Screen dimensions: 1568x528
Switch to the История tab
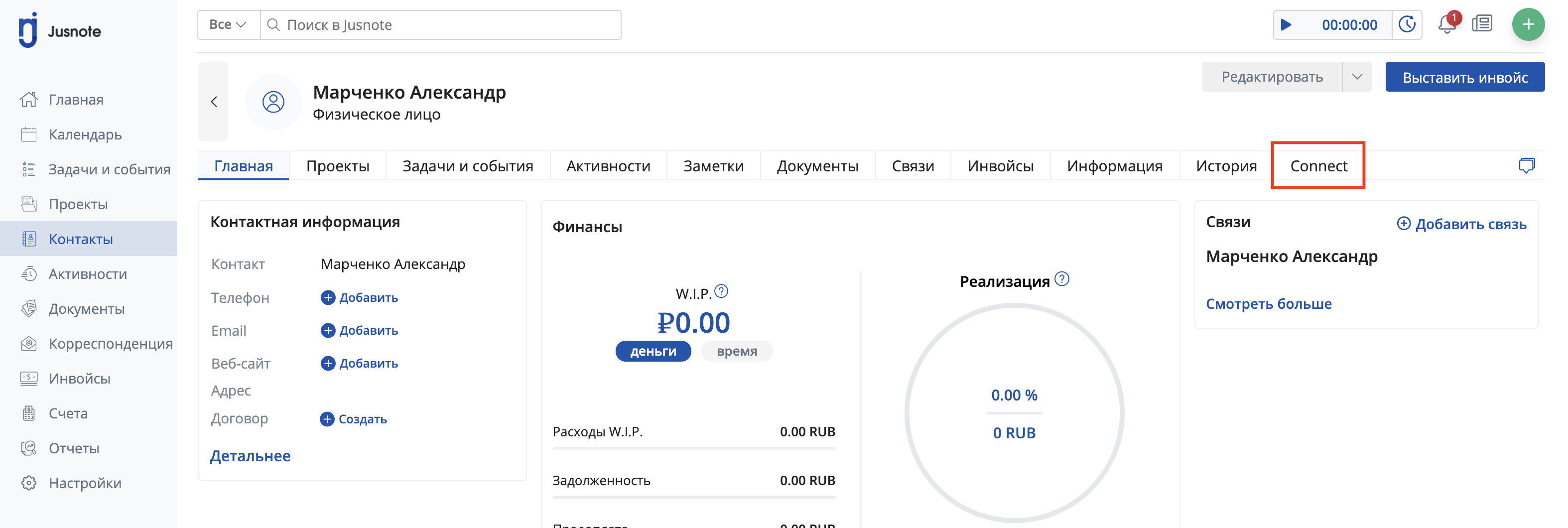pyautogui.click(x=1226, y=166)
